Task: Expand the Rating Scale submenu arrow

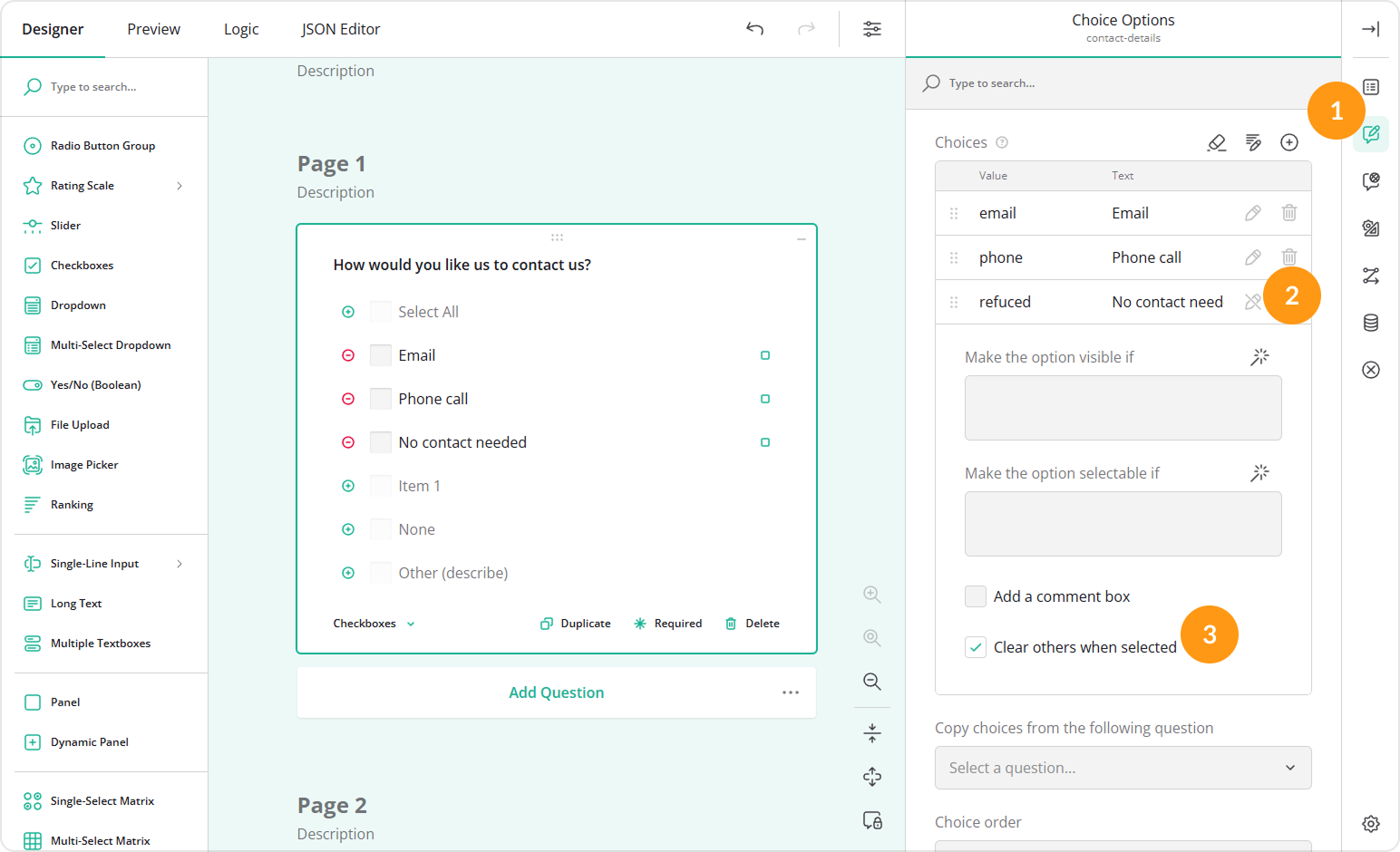Action: pos(180,186)
